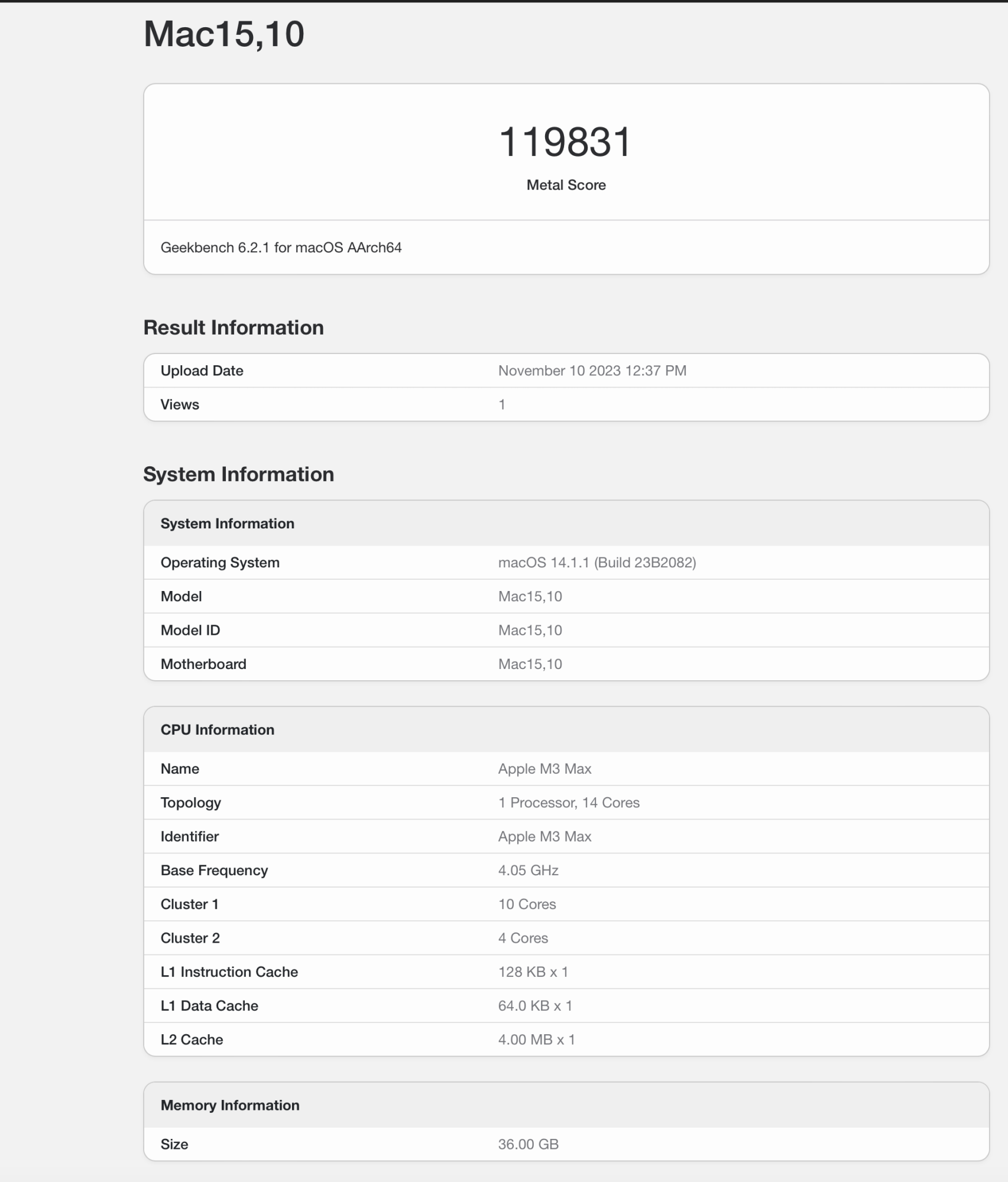Select the 4.00 MB x 1 value
Screen dimensions: 1008x1182
[x=537, y=1040]
